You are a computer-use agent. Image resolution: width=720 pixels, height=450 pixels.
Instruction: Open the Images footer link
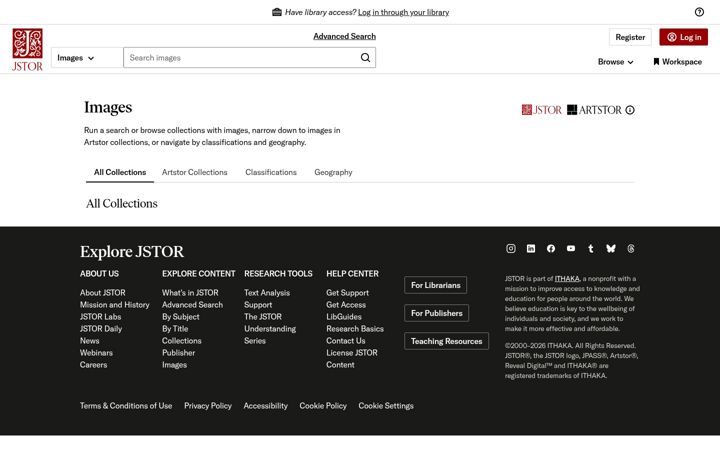click(174, 365)
